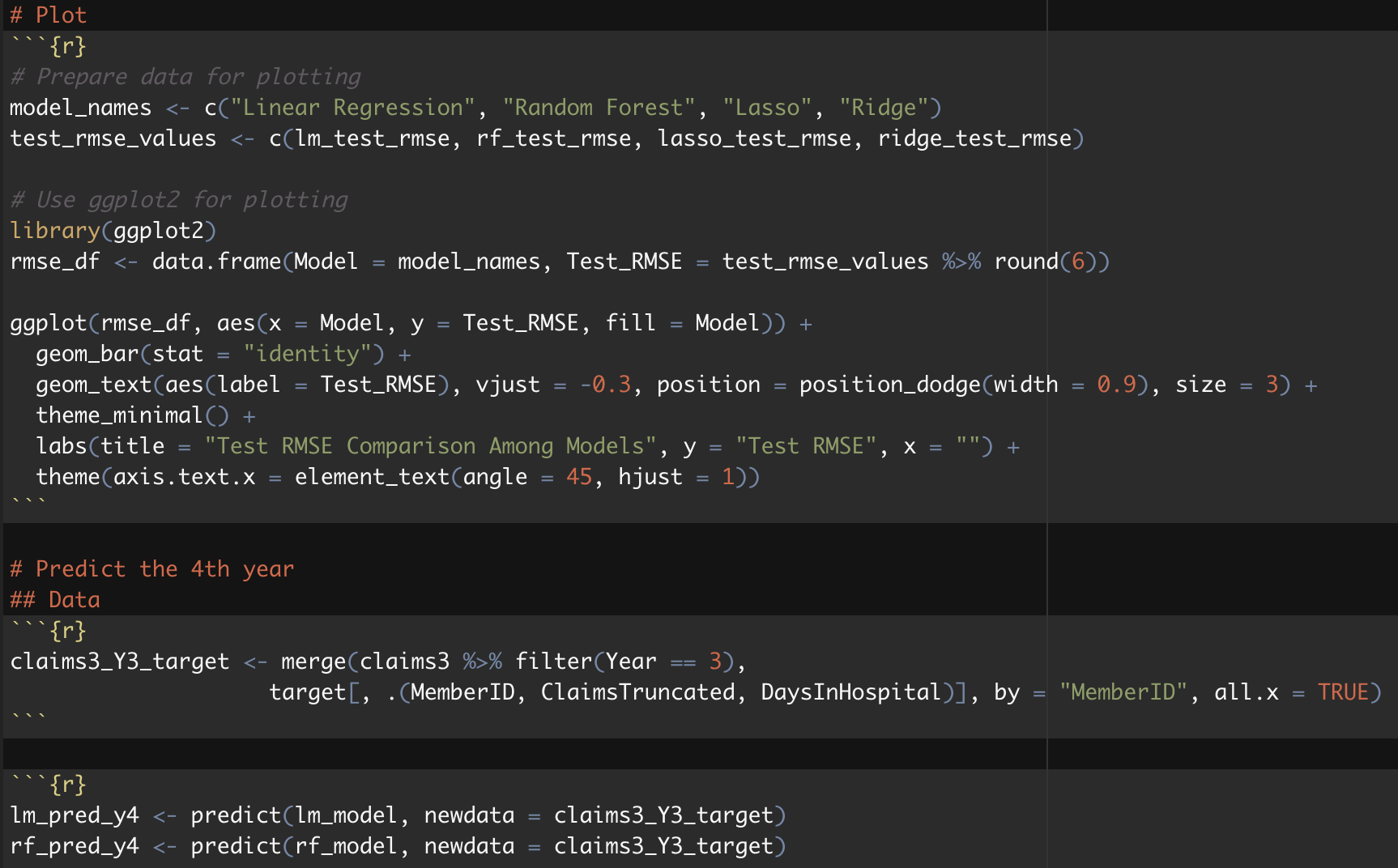1398x868 pixels.
Task: Click the ```{r} chunk header under '## Data'
Action: tap(49, 631)
